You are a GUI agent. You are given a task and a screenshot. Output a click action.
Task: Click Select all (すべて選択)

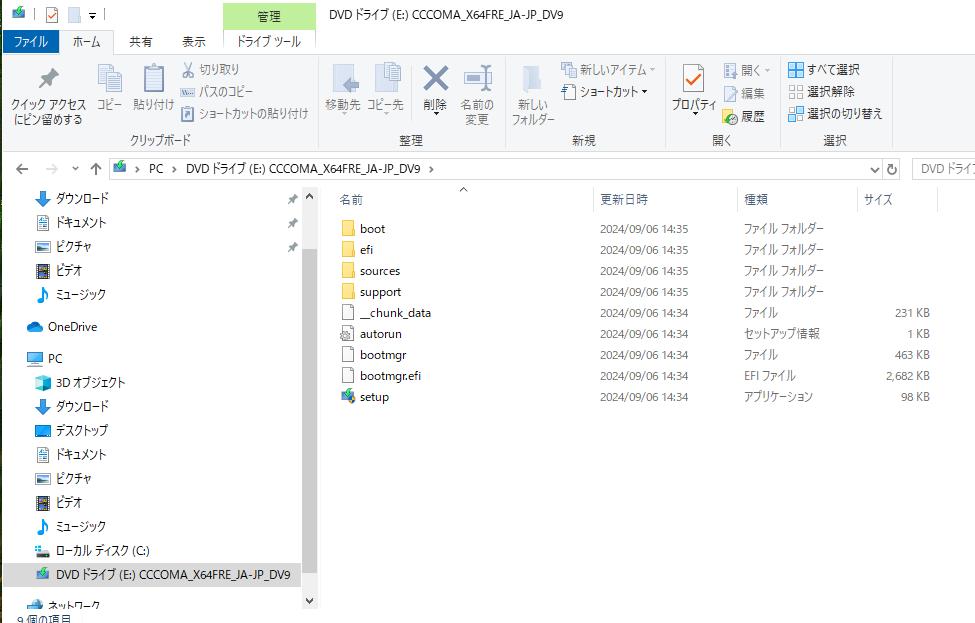click(x=823, y=70)
